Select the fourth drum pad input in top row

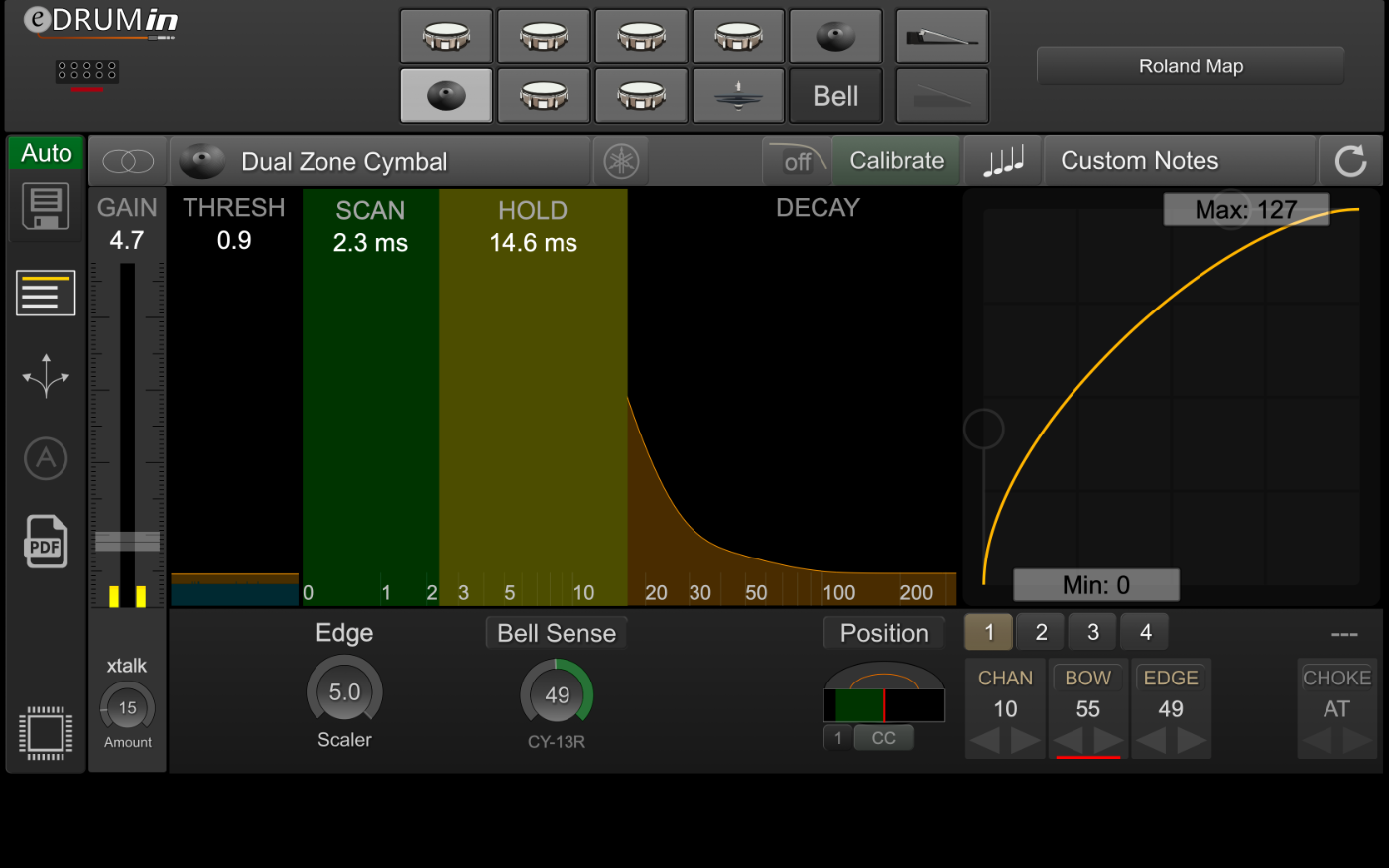tap(738, 37)
